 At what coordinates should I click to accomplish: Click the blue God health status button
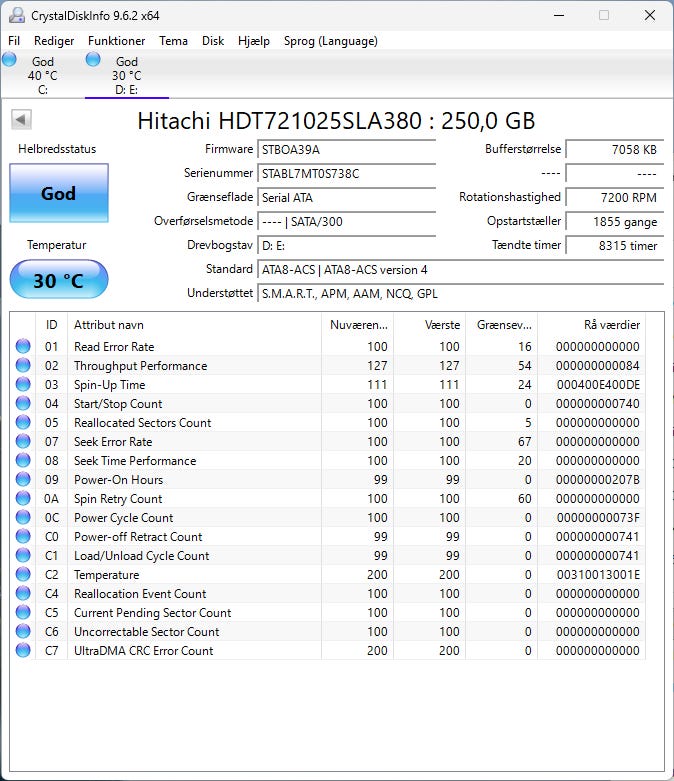tap(58, 193)
